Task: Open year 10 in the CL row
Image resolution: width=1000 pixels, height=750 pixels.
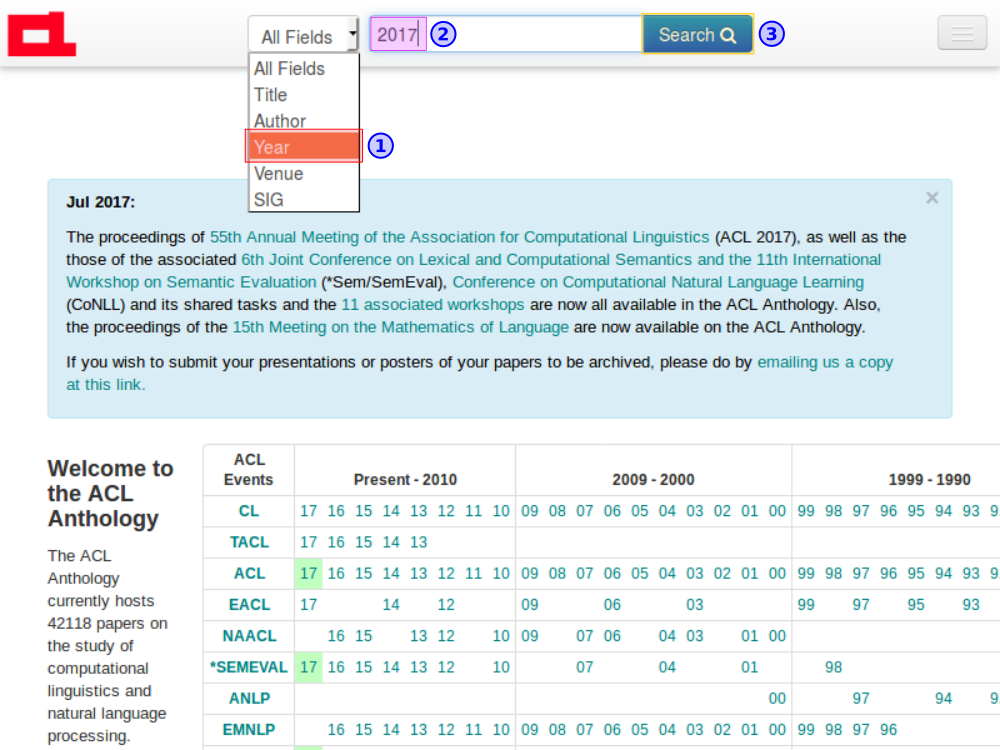Action: pos(501,511)
